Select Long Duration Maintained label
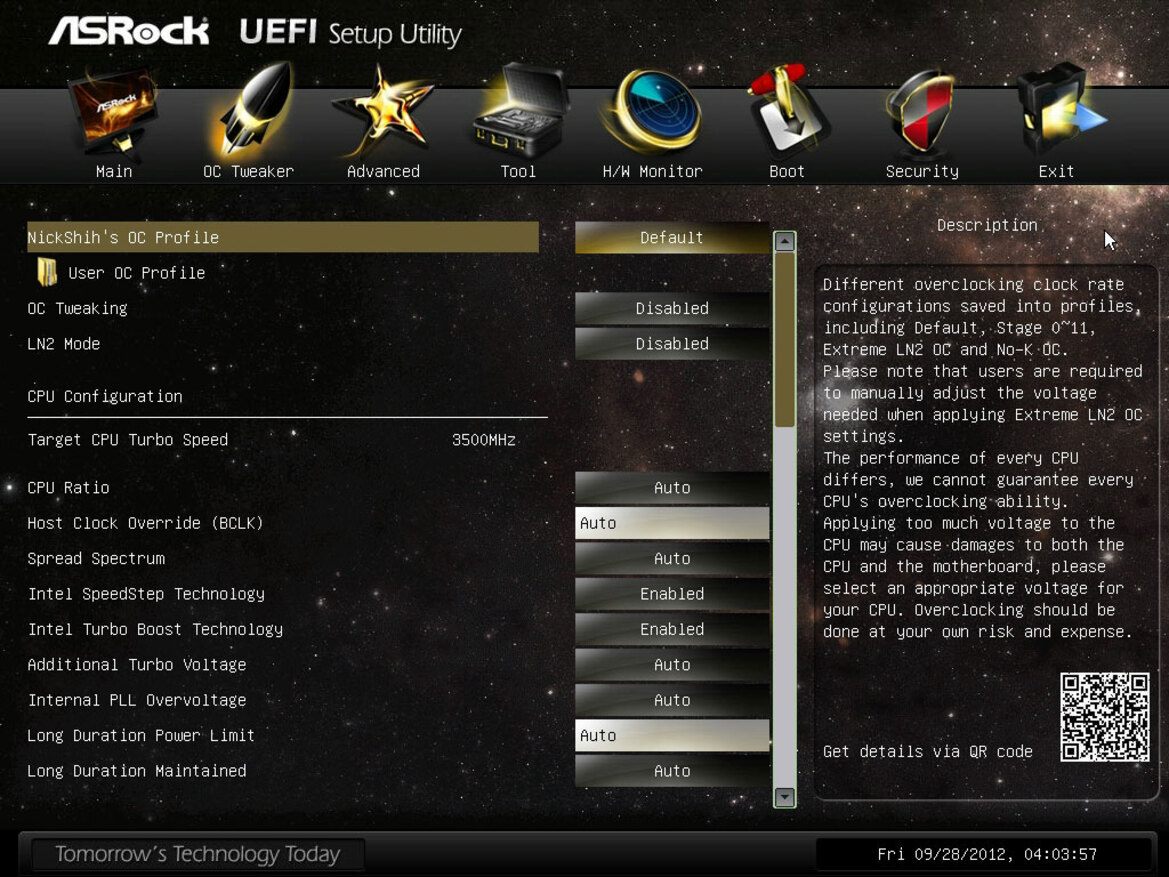The width and height of the screenshot is (1169, 877). [136, 771]
